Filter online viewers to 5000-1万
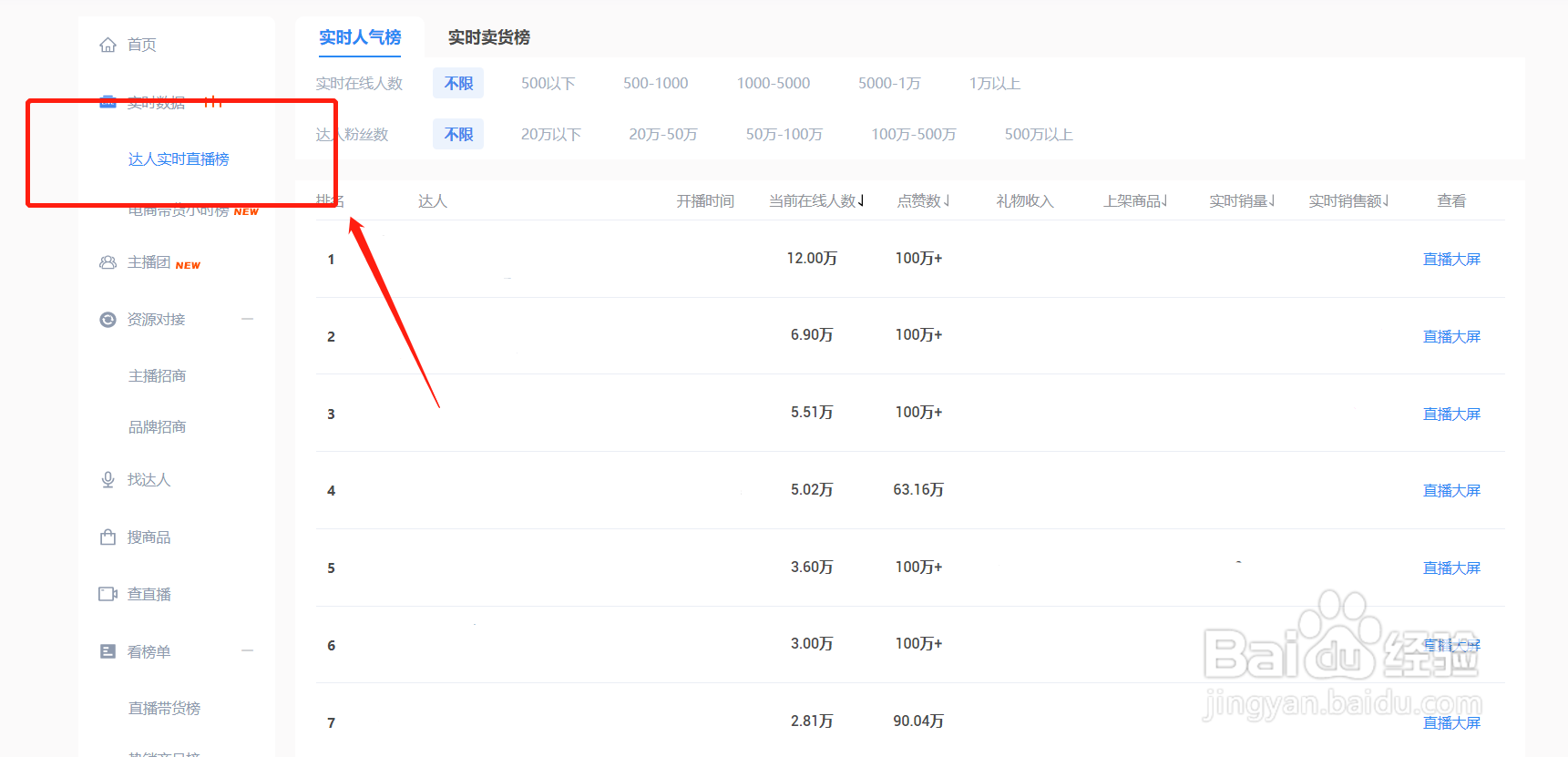This screenshot has width=1568, height=757. tap(889, 83)
